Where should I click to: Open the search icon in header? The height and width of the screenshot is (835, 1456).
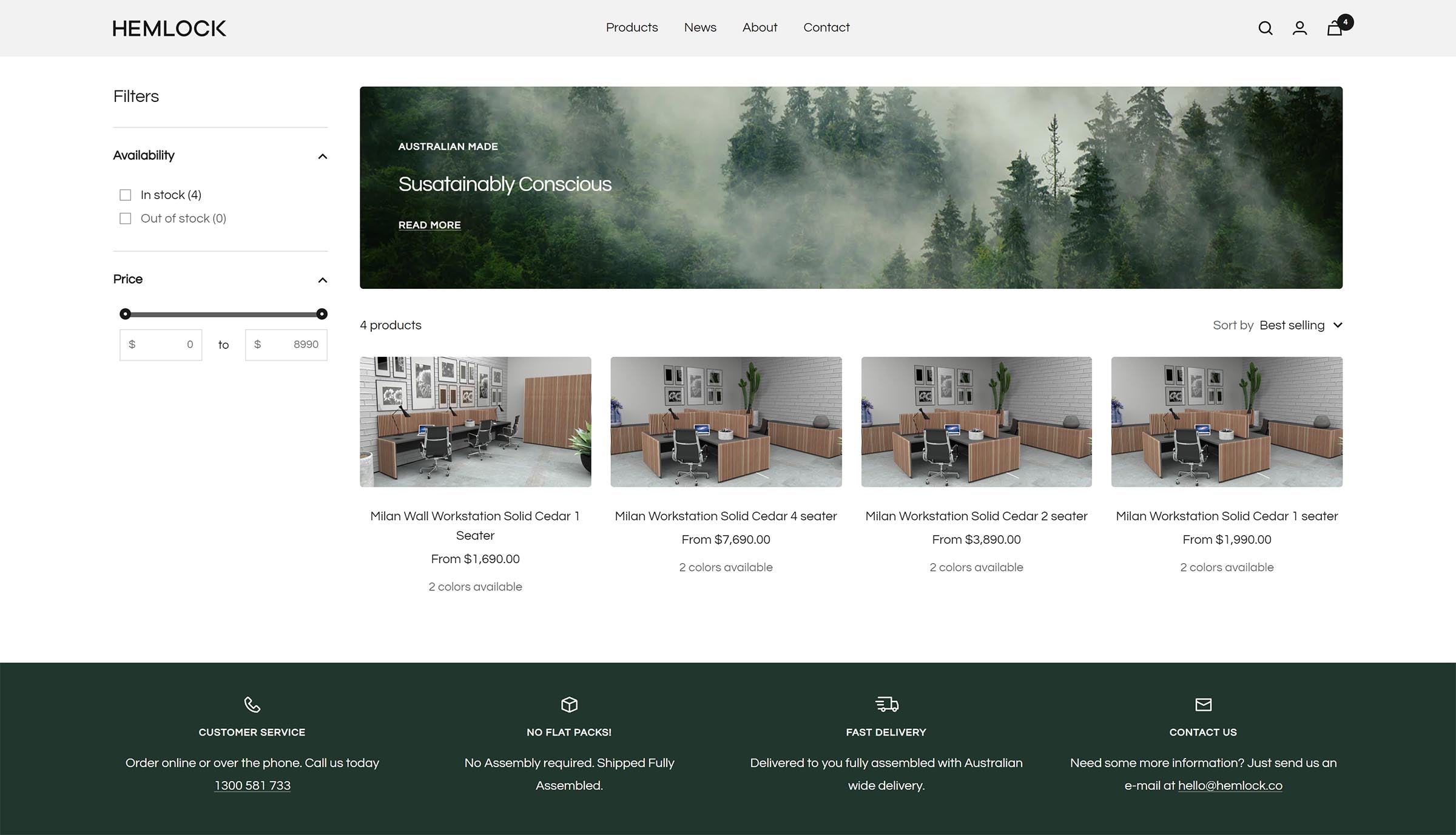(1265, 28)
